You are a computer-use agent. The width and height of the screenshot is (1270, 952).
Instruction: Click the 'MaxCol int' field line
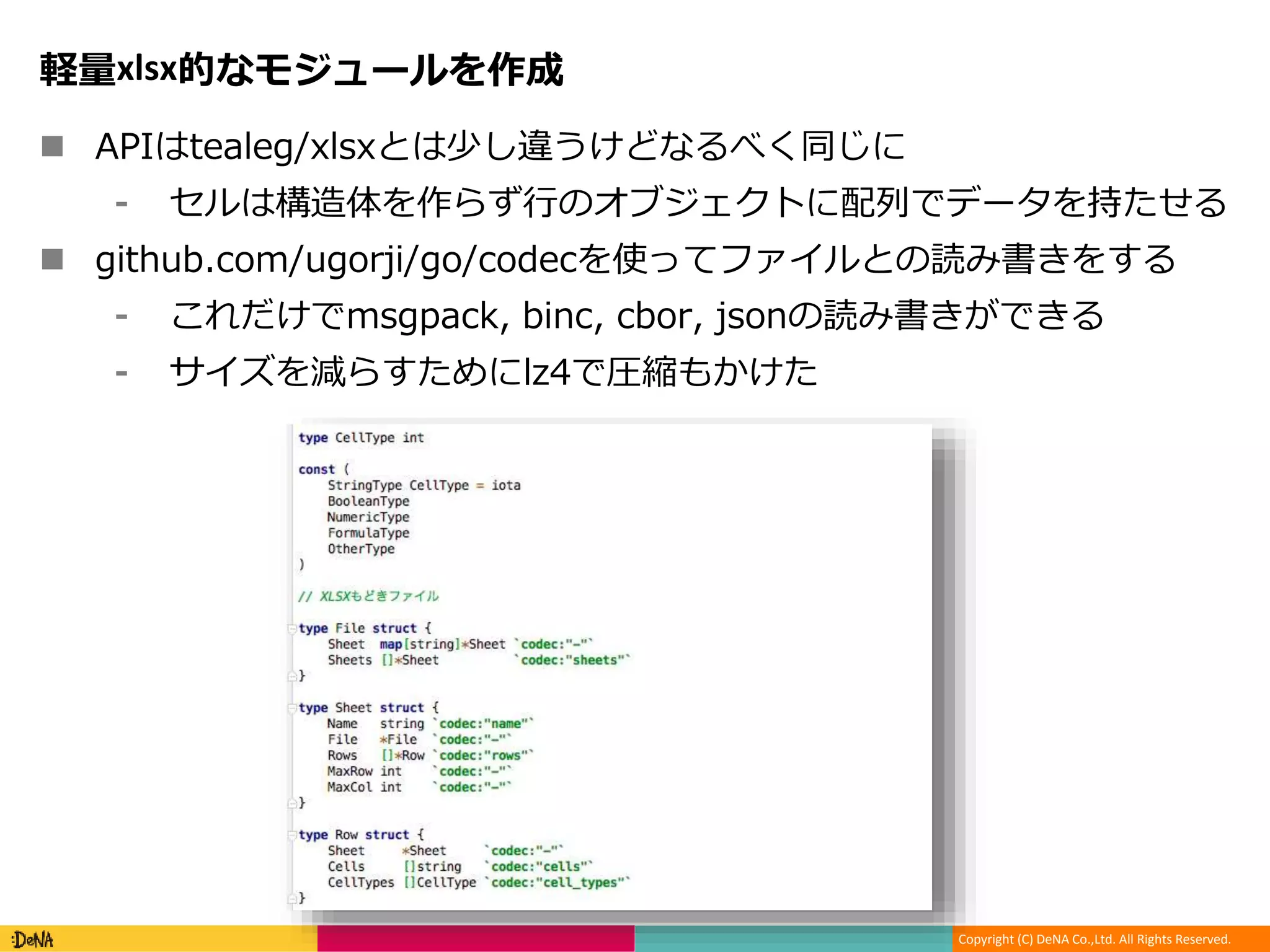(420, 787)
